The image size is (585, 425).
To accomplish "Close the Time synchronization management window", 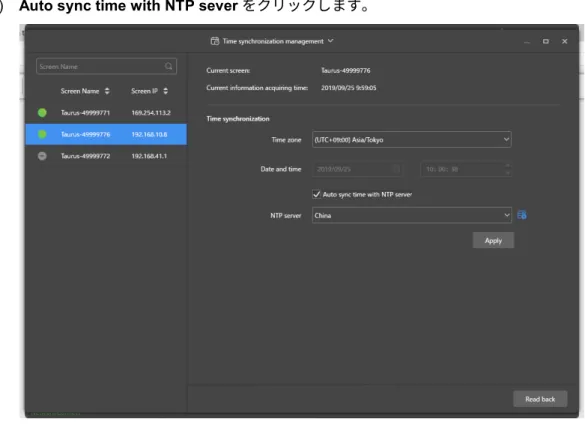I will click(x=564, y=41).
